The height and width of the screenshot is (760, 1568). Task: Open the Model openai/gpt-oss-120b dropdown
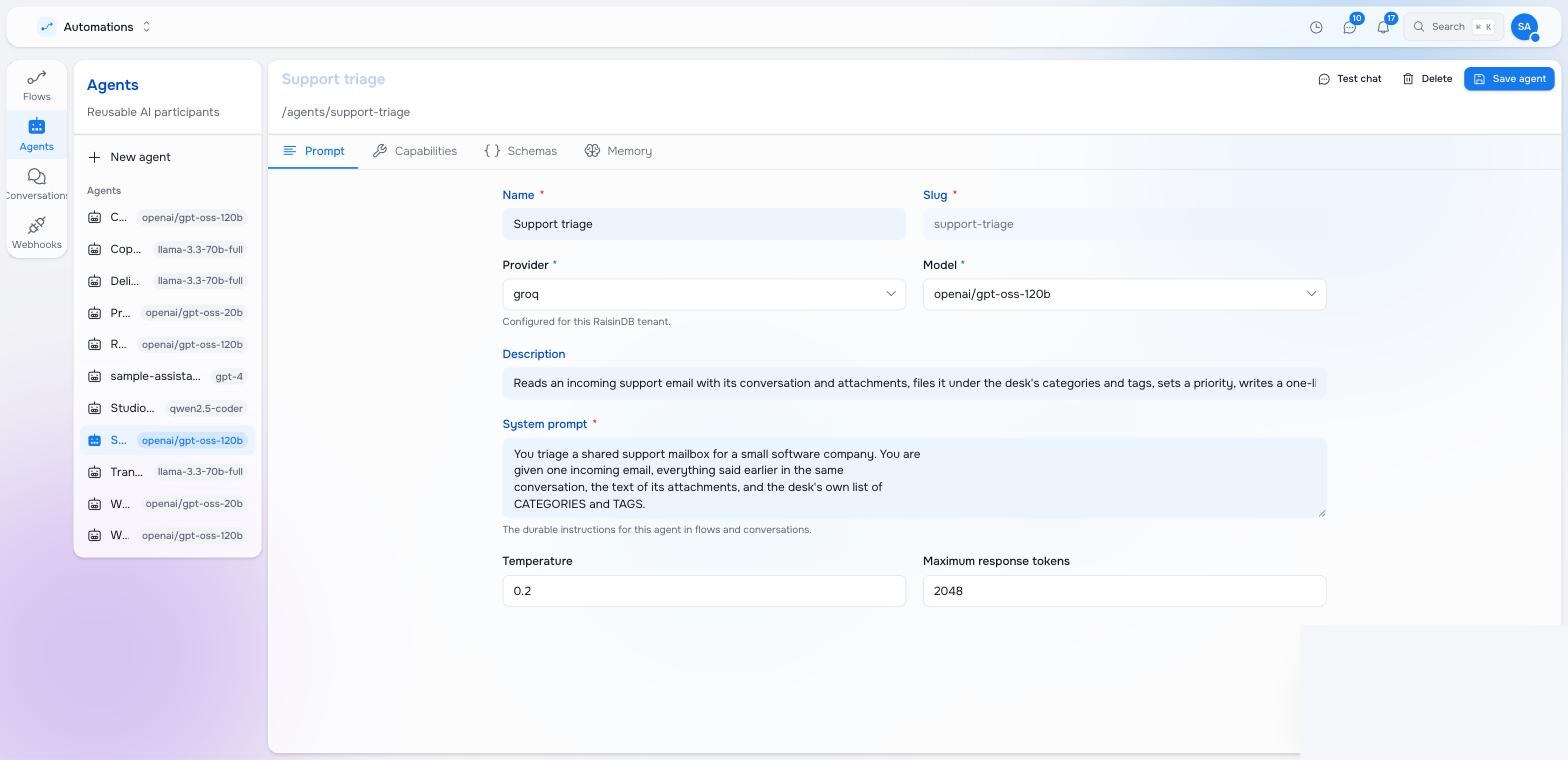[1124, 294]
